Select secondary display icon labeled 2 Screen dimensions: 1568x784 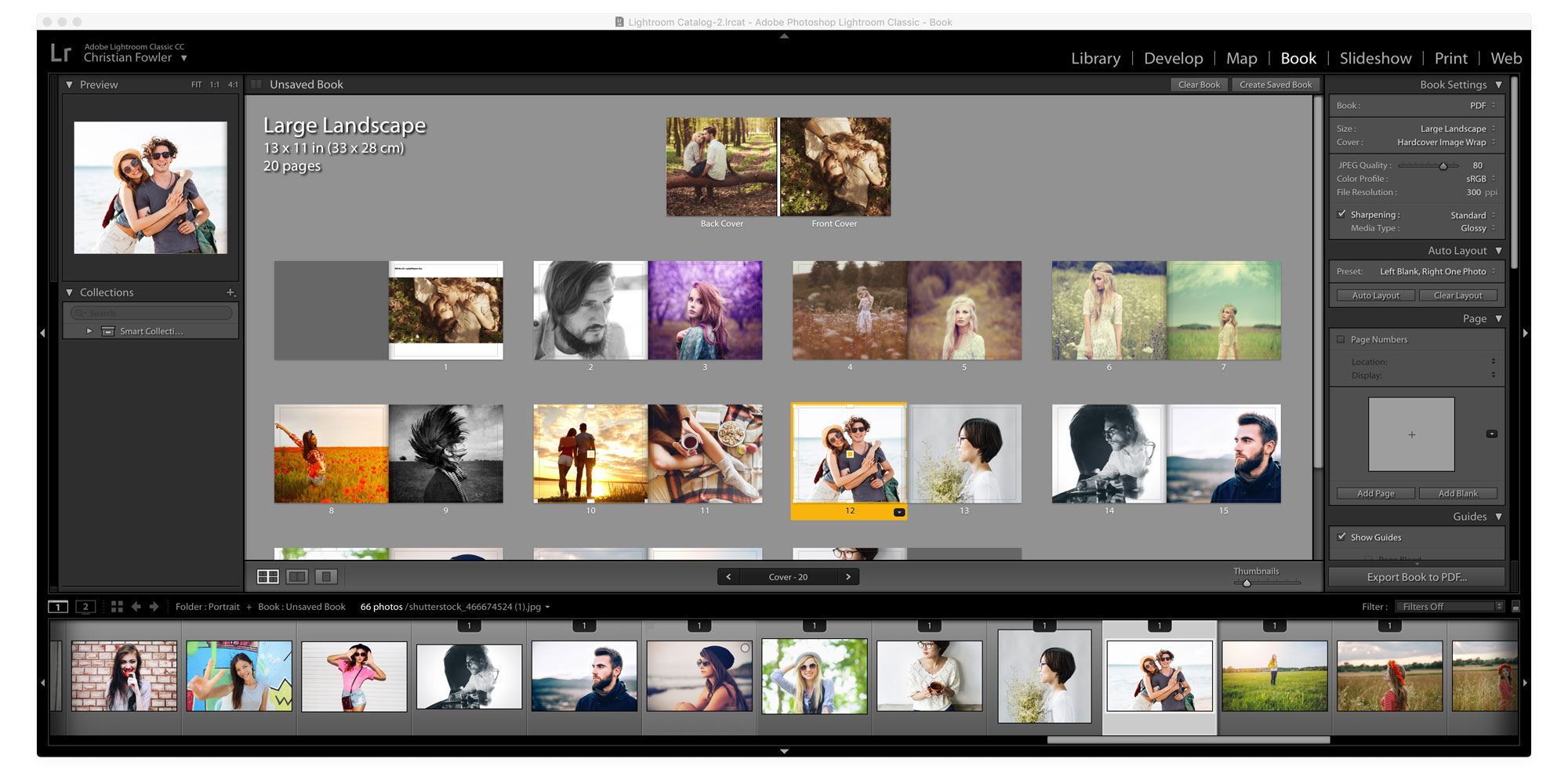pos(85,606)
